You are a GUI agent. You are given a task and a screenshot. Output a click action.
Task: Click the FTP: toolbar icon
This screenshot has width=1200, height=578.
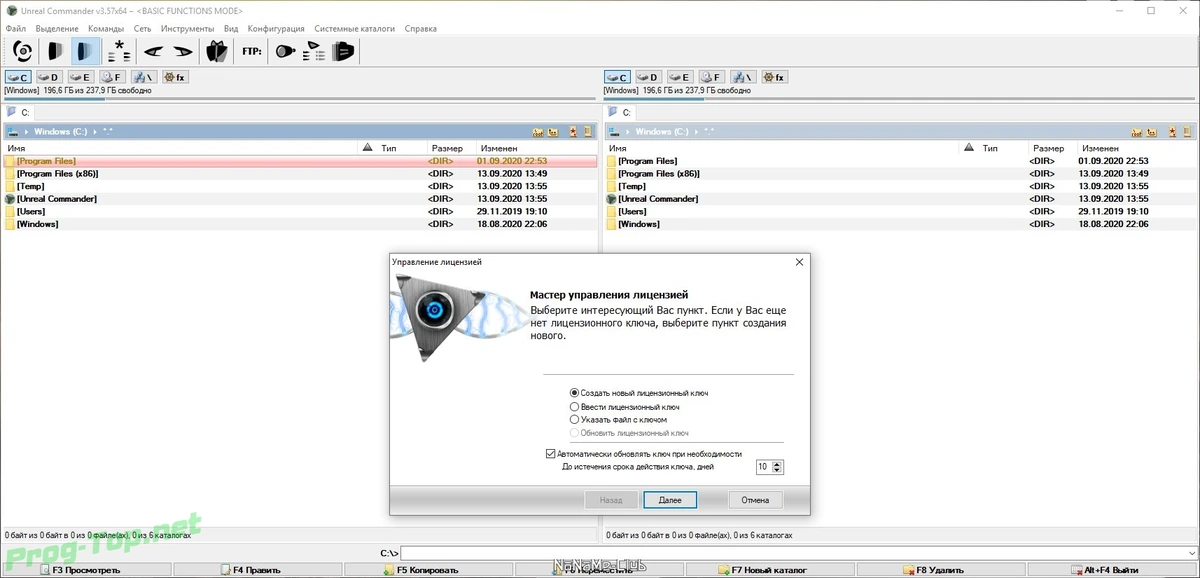tap(252, 51)
